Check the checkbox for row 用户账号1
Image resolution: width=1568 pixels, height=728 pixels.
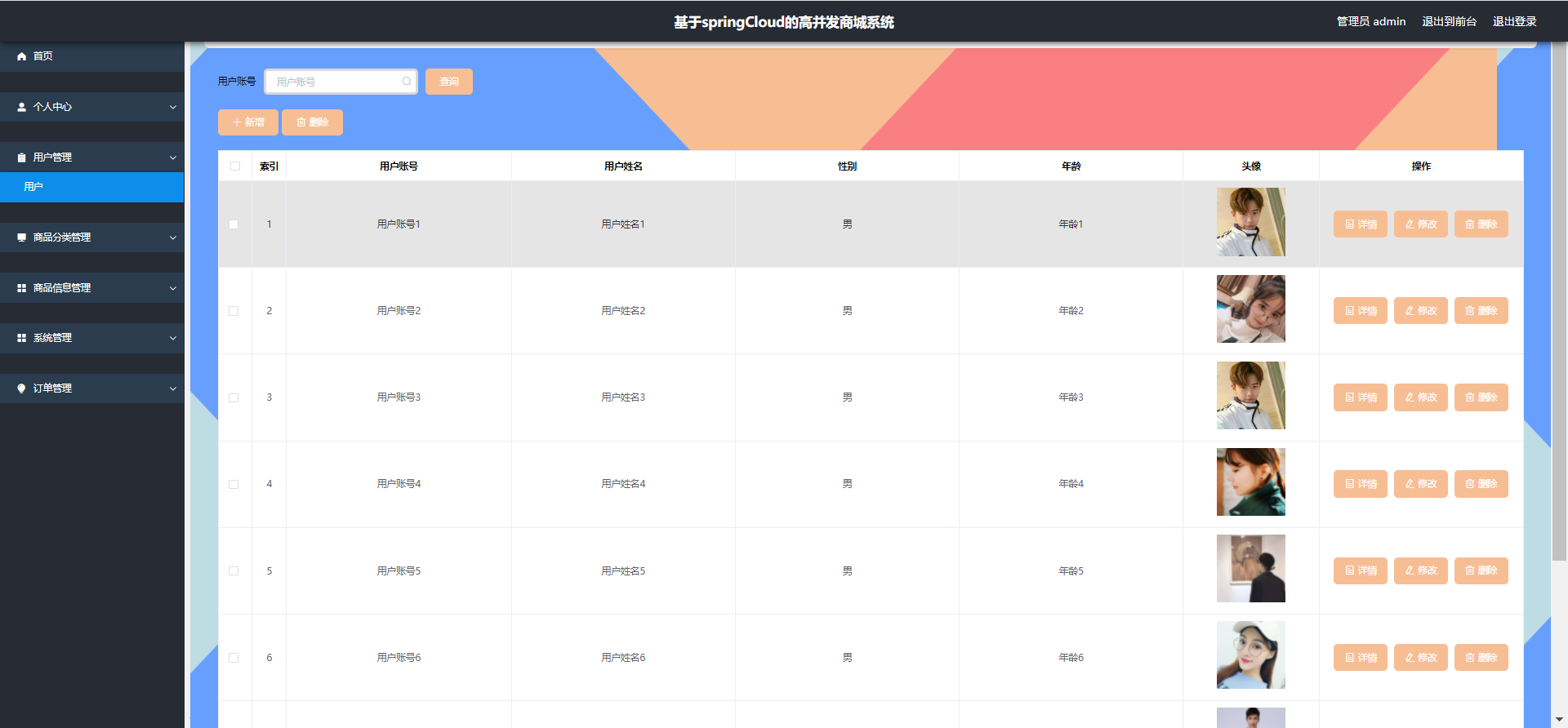click(x=234, y=224)
